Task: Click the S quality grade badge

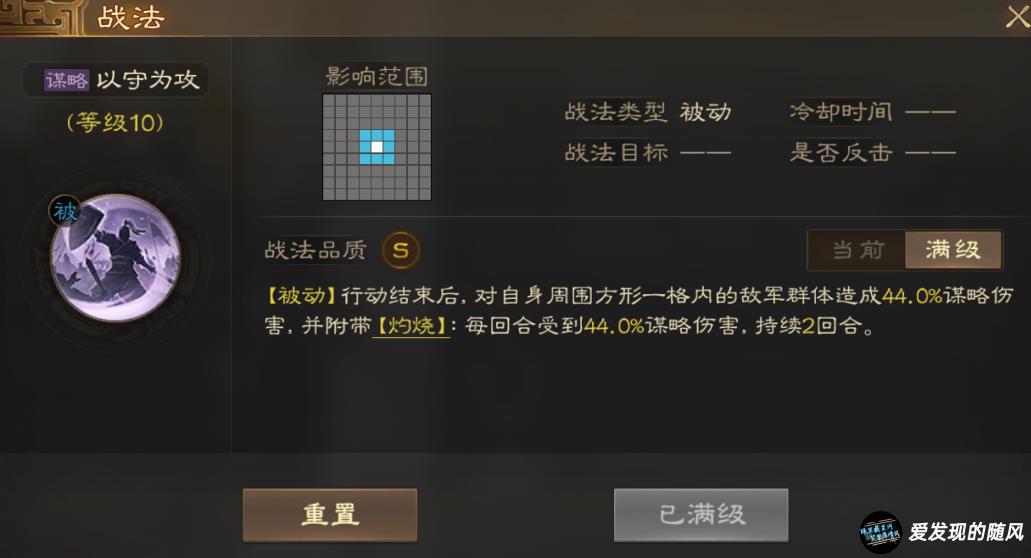Action: 400,250
